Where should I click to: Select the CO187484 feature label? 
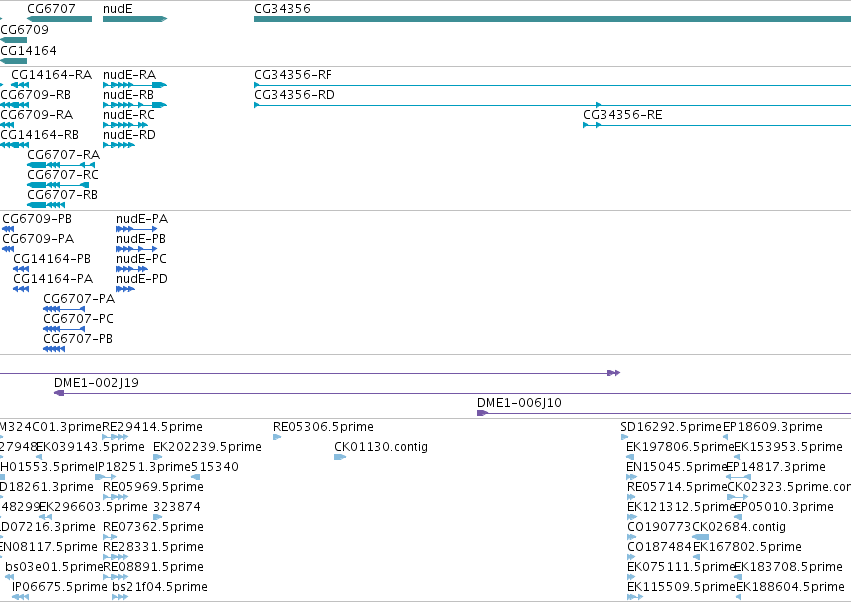(659, 547)
